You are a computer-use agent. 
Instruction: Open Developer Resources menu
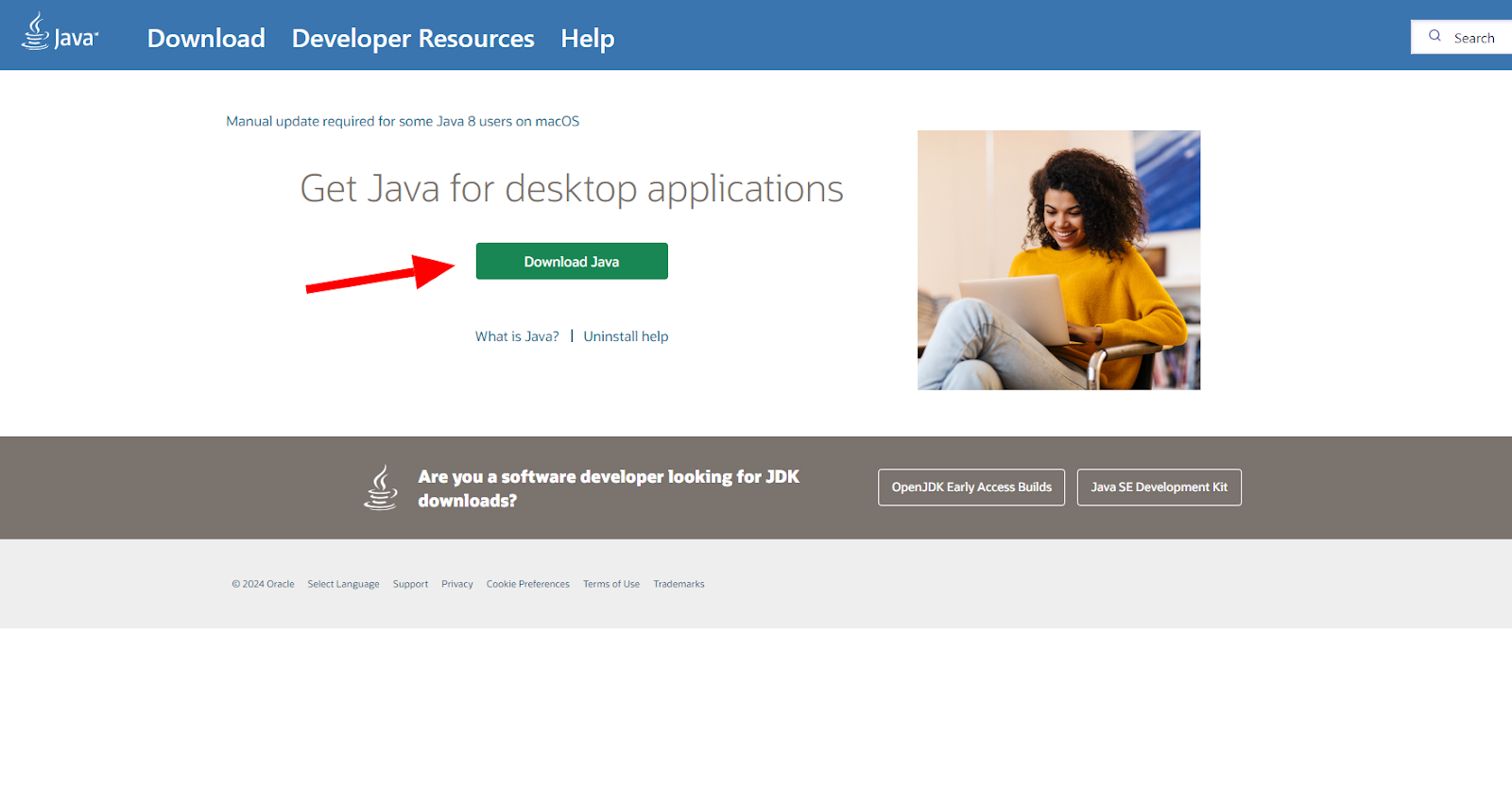(413, 38)
